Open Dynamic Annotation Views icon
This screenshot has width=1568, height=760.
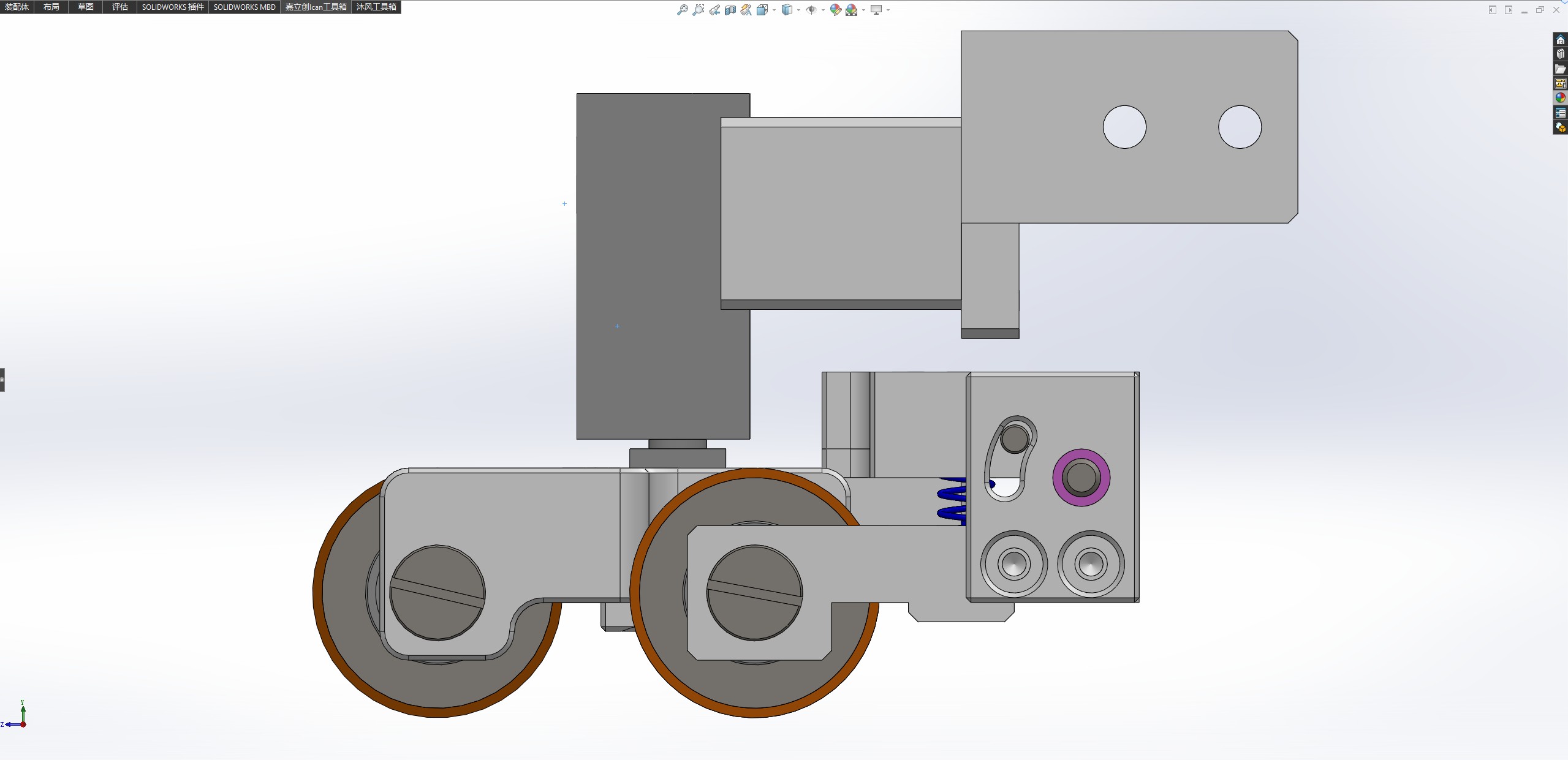tap(746, 10)
